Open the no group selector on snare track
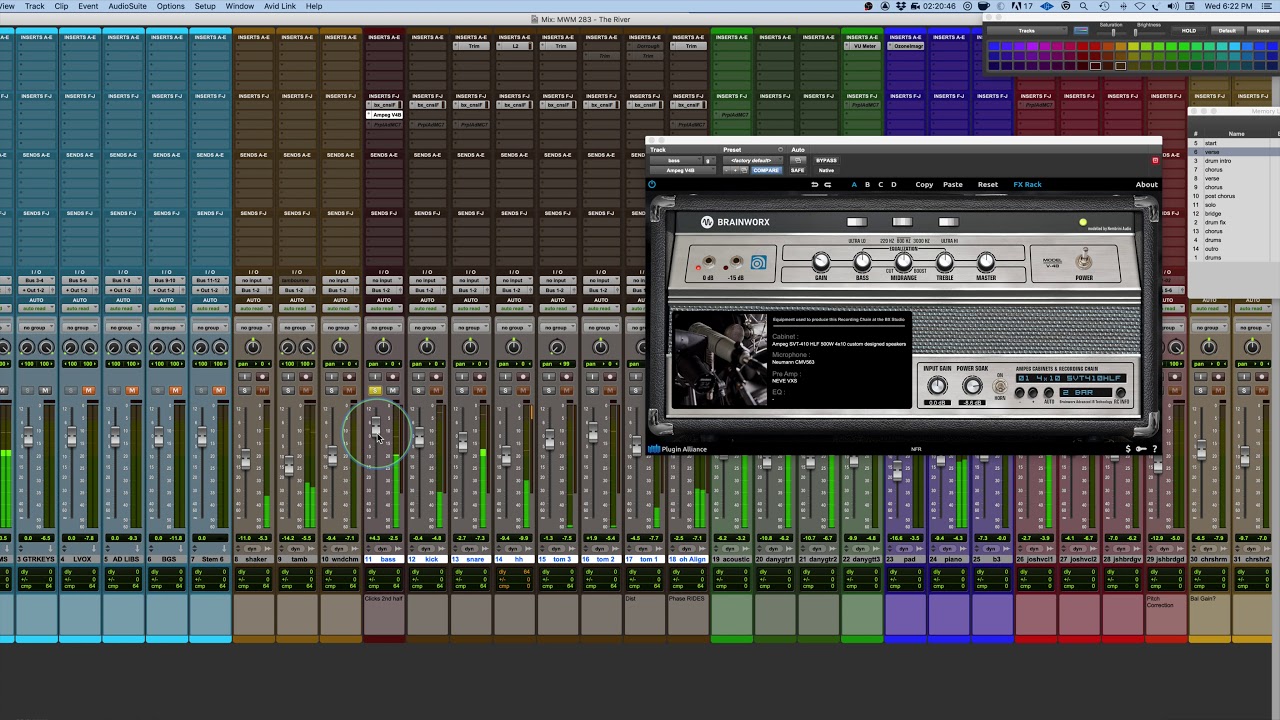This screenshot has width=1280, height=720. tap(471, 327)
